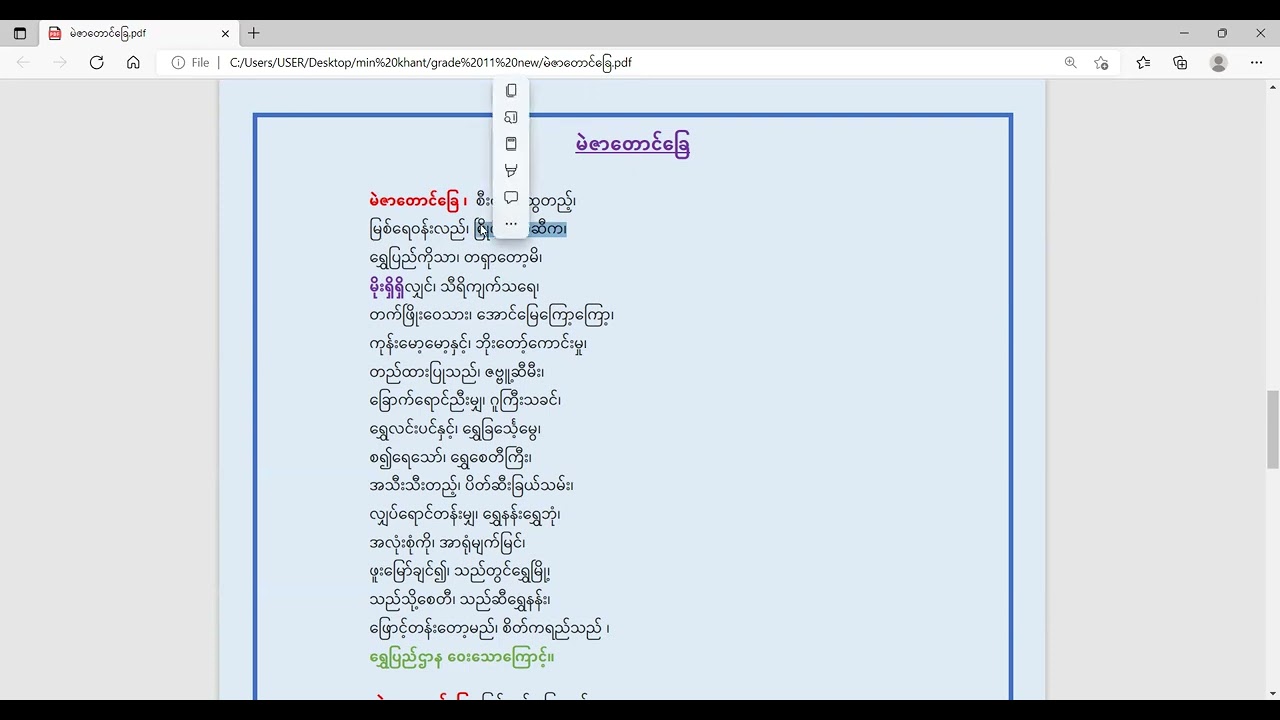
Task: Click the line starting with သည်သို့စေတီ
Action: pyautogui.click(x=460, y=600)
